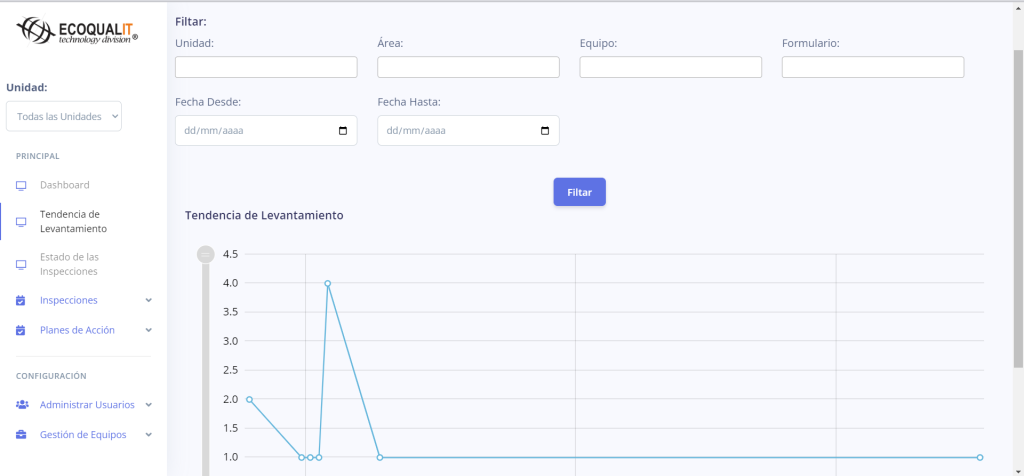Expand the Administrar Usuarios chevron

pyautogui.click(x=148, y=405)
